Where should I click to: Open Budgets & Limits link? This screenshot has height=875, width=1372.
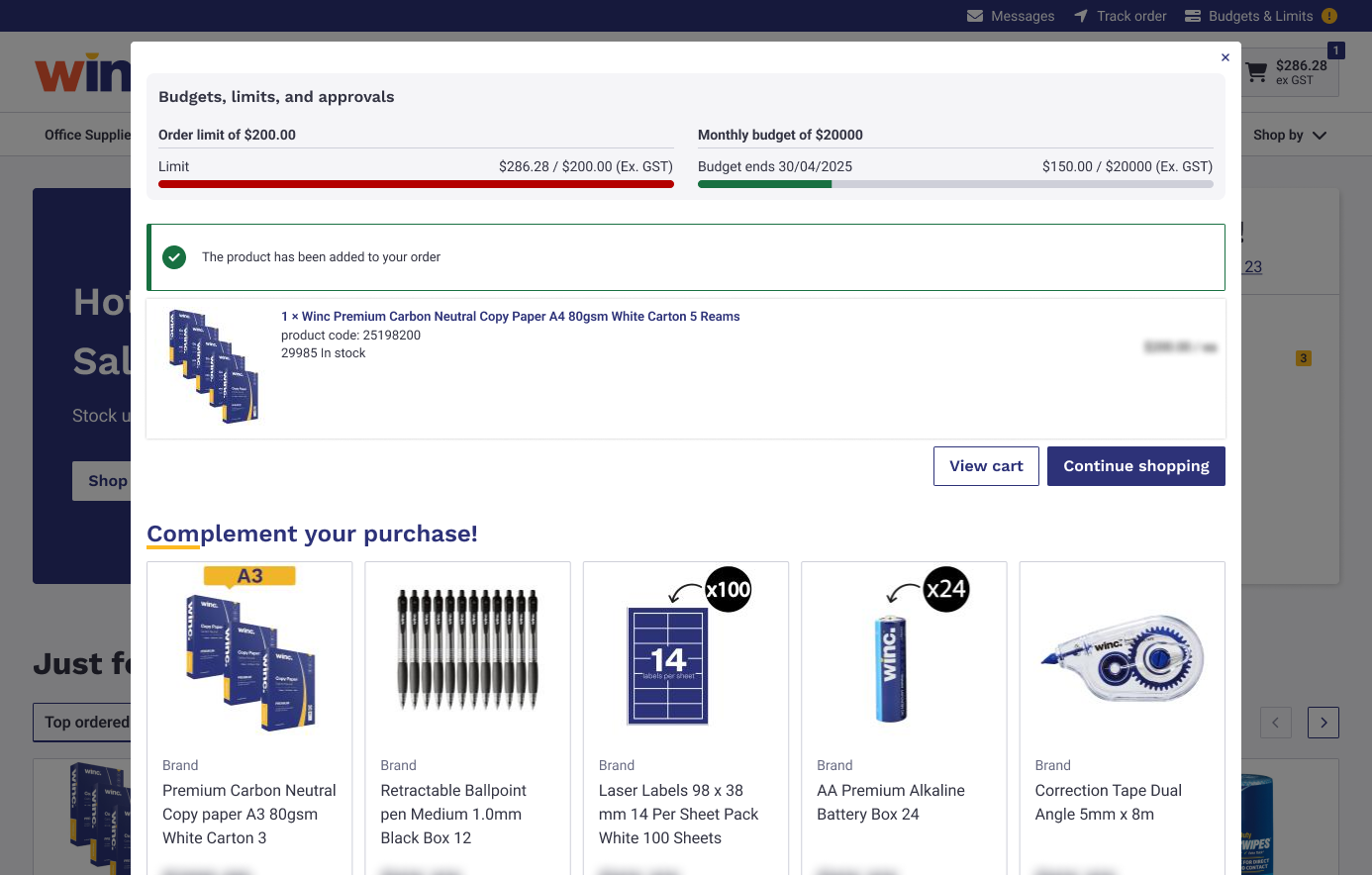[1260, 16]
